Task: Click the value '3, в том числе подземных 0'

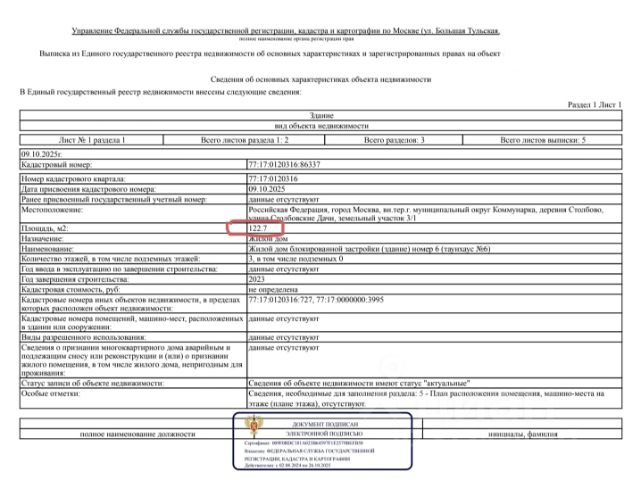Action: [296, 259]
